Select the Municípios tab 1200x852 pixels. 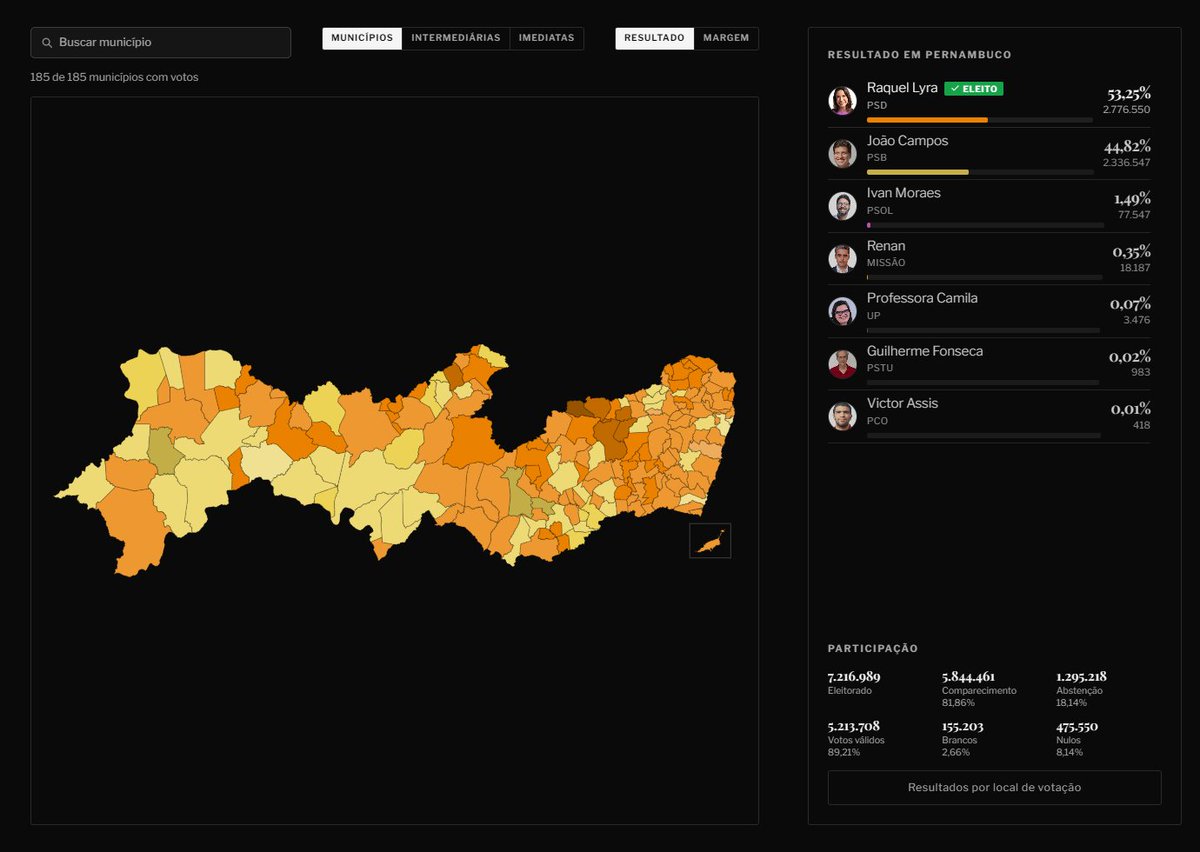pos(362,38)
